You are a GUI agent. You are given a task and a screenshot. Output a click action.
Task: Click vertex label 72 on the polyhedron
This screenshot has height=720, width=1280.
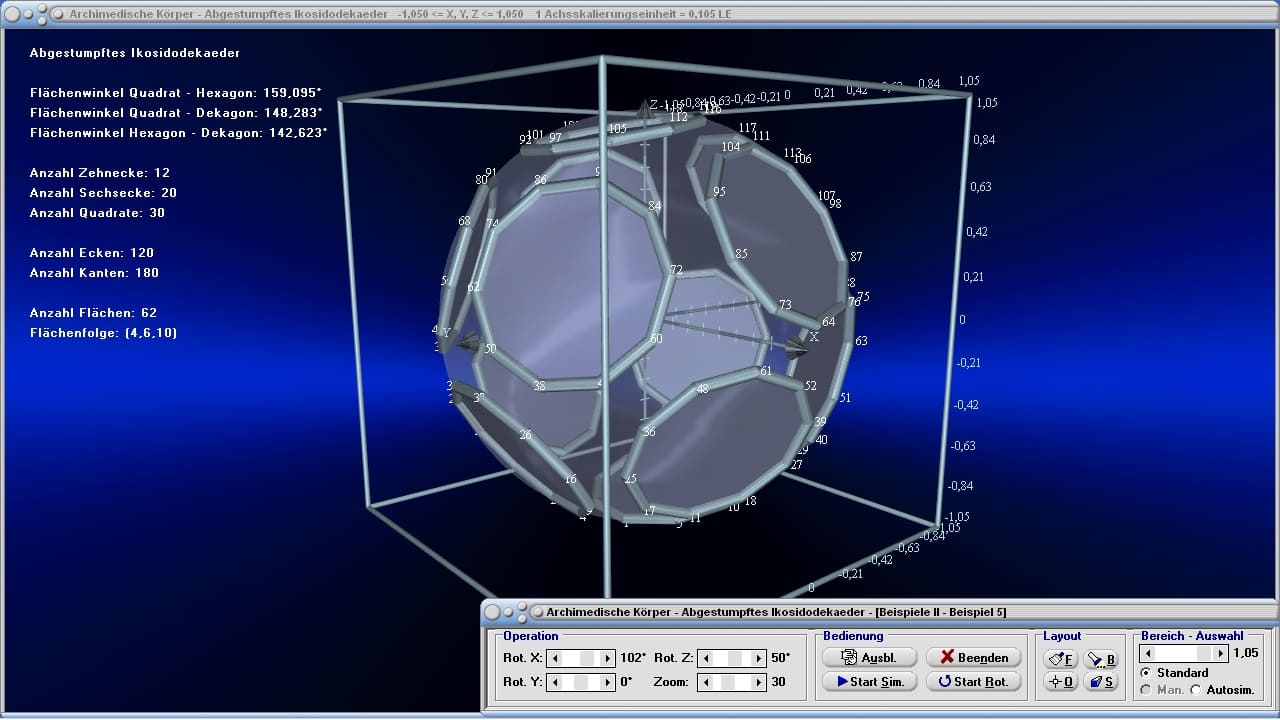[x=676, y=270]
